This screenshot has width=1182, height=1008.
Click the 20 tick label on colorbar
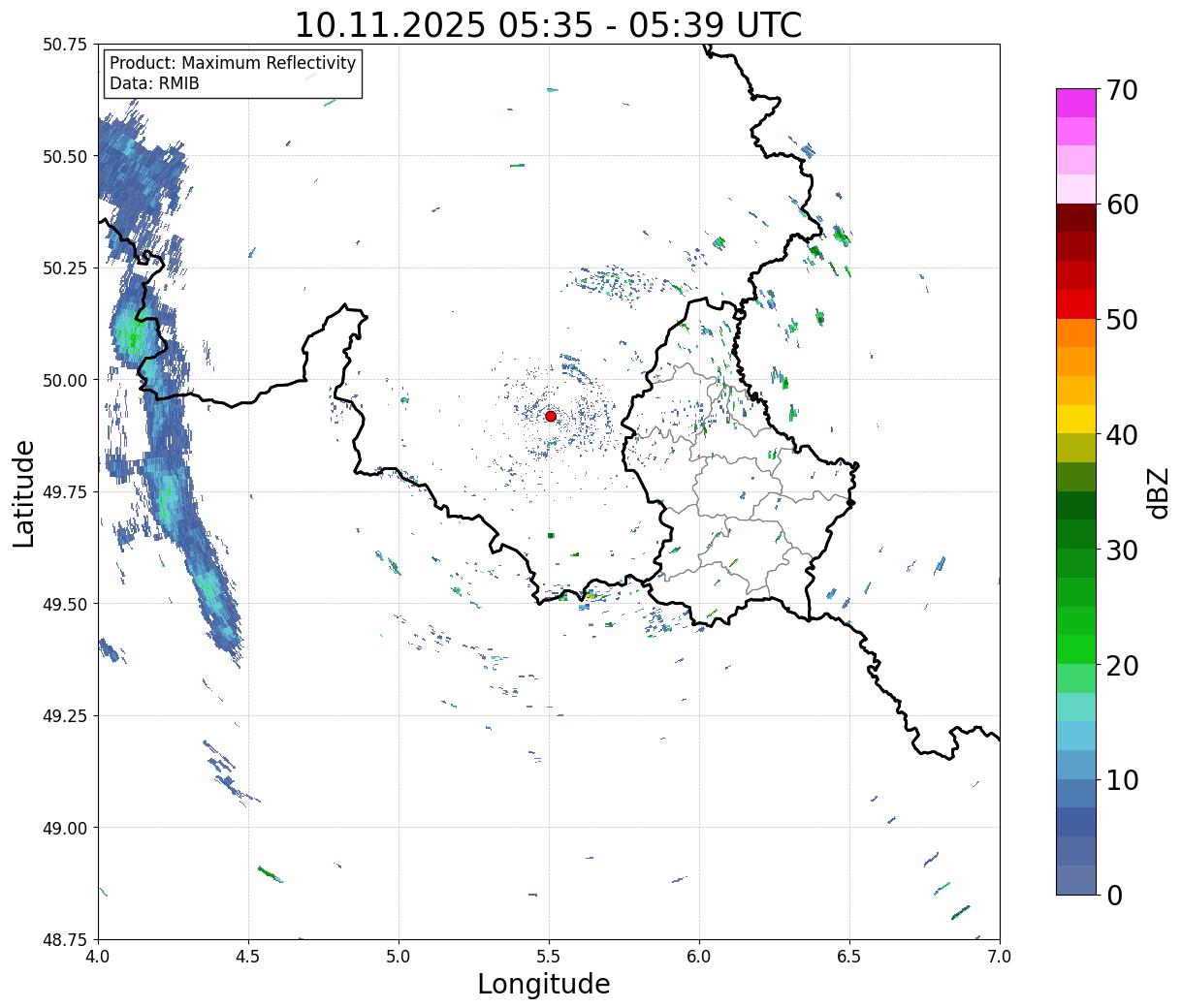1121,665
